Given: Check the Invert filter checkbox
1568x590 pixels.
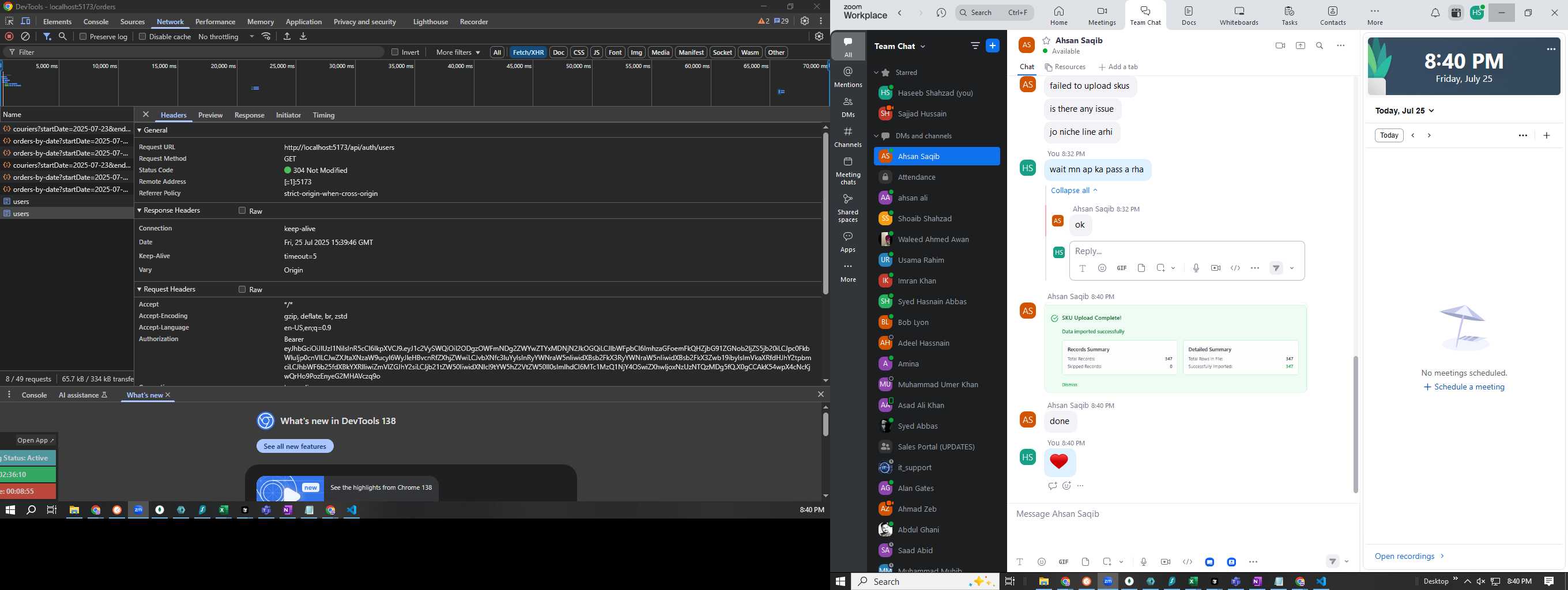Looking at the screenshot, I should coord(395,52).
